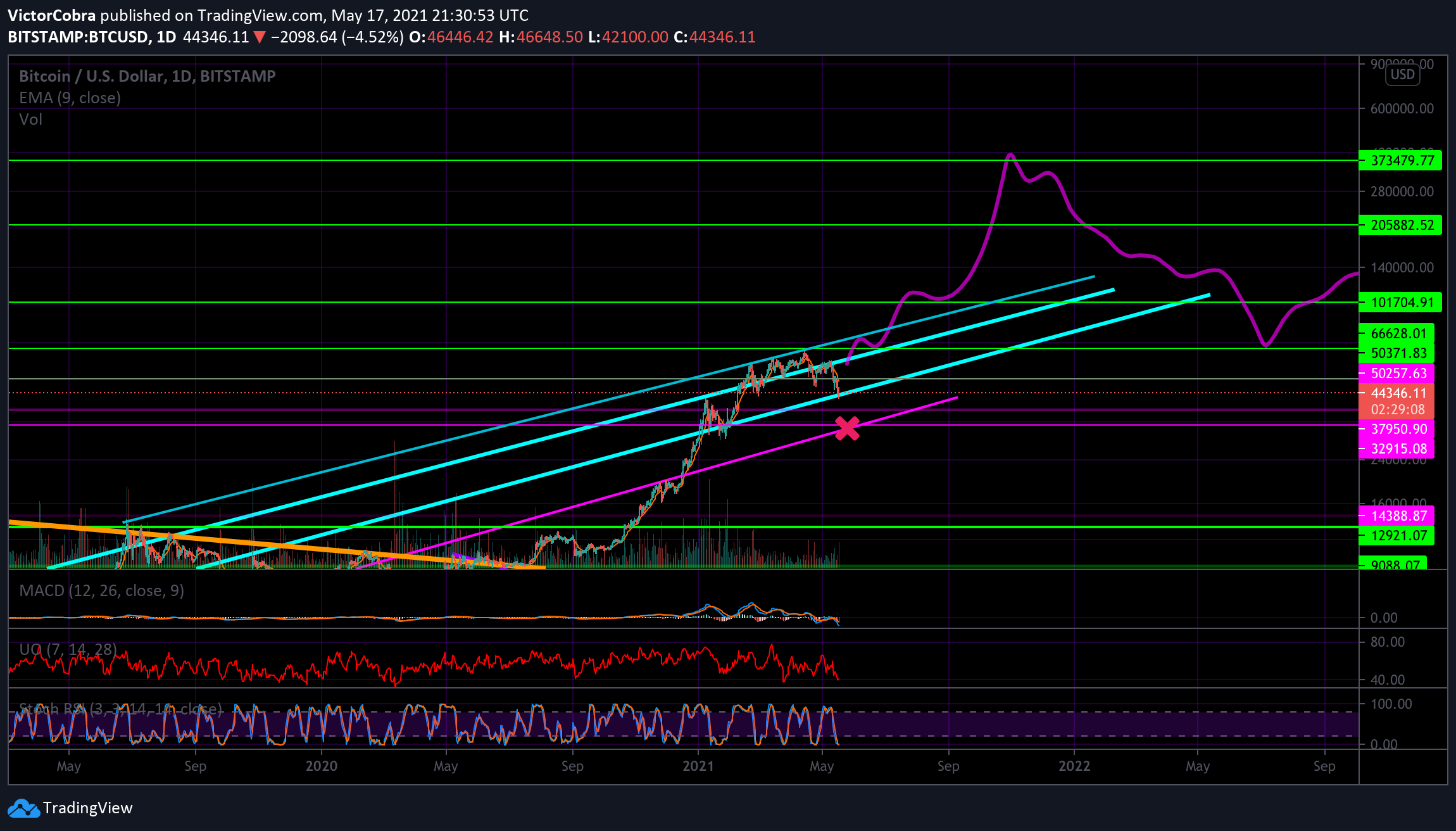Viewport: 1456px width, 831px height.
Task: Select the 66628.01 price label
Action: pyautogui.click(x=1397, y=333)
